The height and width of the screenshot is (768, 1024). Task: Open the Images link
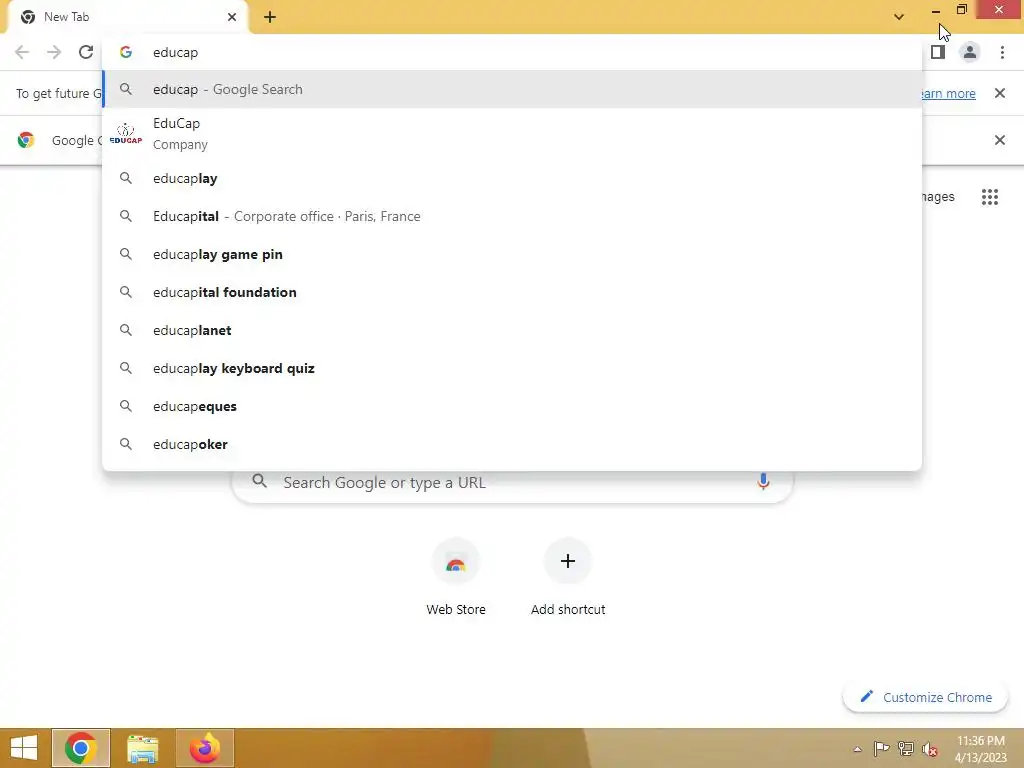pos(938,197)
